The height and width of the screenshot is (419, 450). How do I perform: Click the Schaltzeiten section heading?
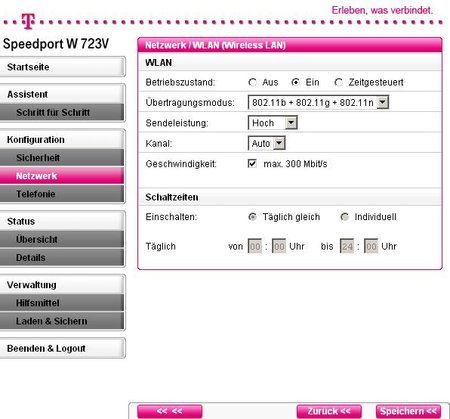coord(172,197)
